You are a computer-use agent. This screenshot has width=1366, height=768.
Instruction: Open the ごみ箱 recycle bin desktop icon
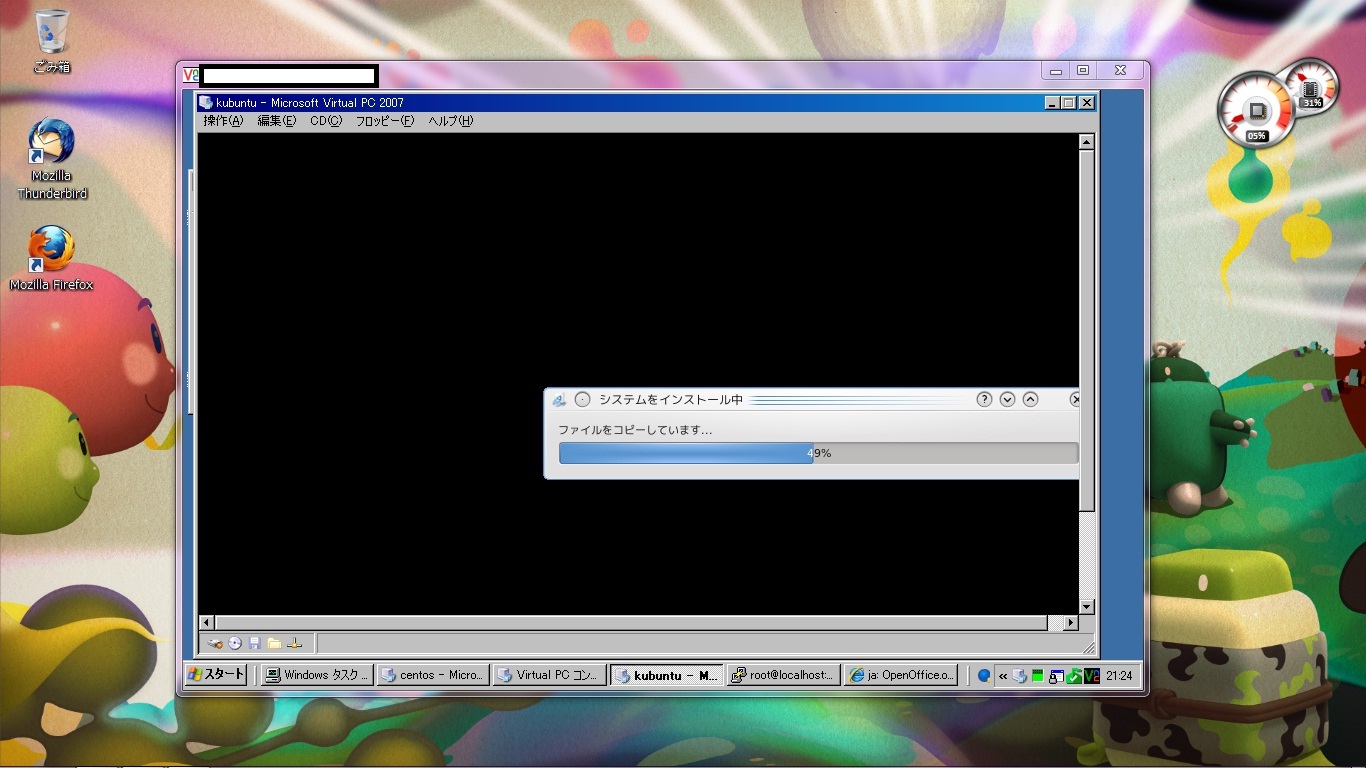(x=52, y=42)
